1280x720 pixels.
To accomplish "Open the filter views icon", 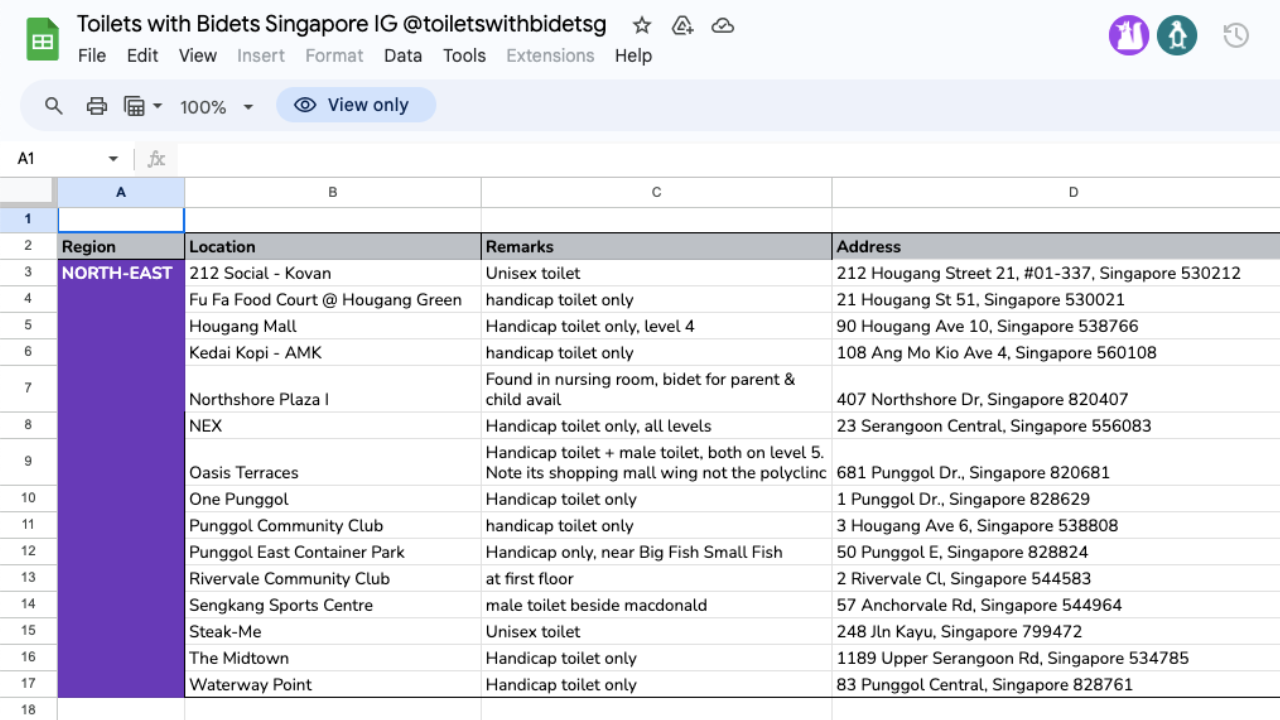I will click(x=134, y=105).
